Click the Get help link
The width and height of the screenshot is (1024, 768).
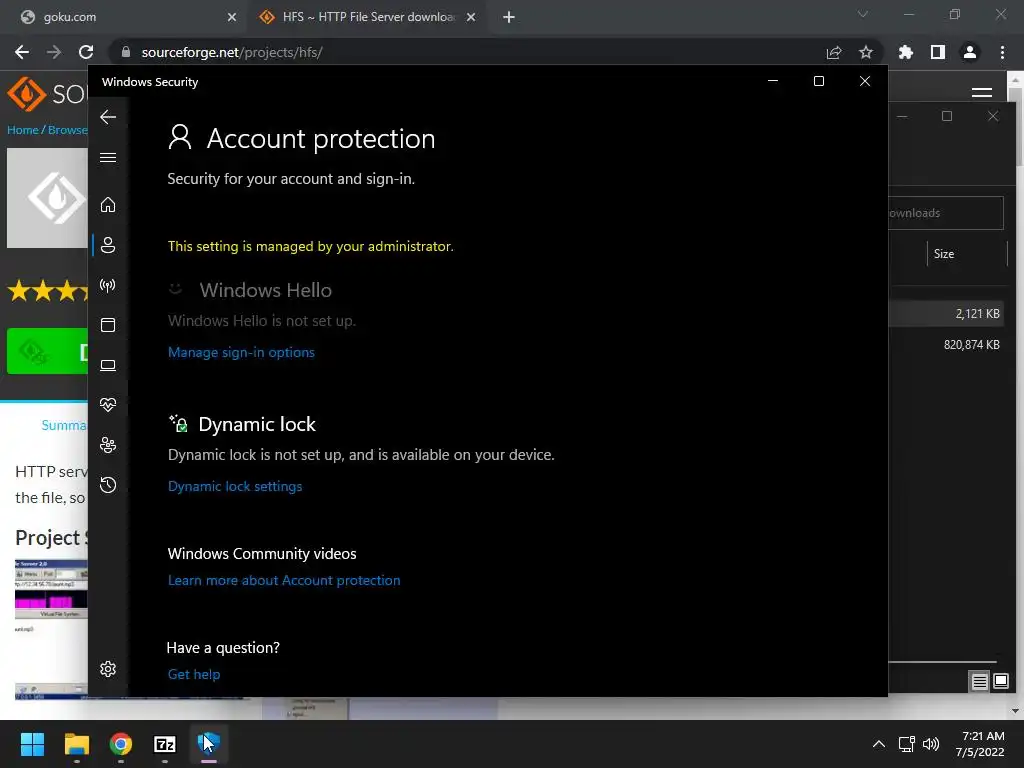pyautogui.click(x=194, y=674)
